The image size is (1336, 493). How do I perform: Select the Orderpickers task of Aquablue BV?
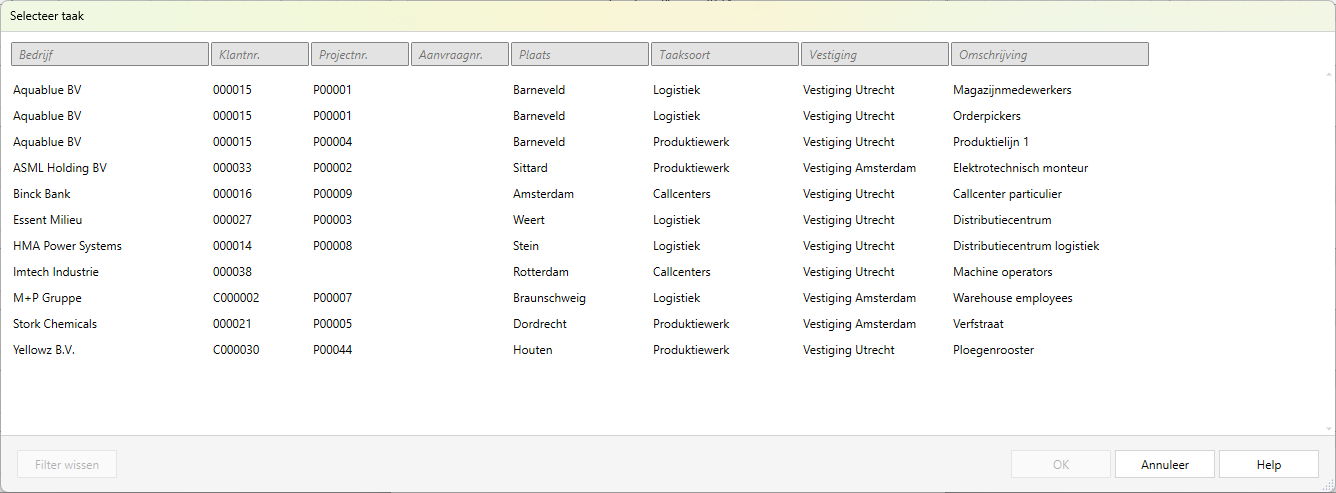pos(986,116)
